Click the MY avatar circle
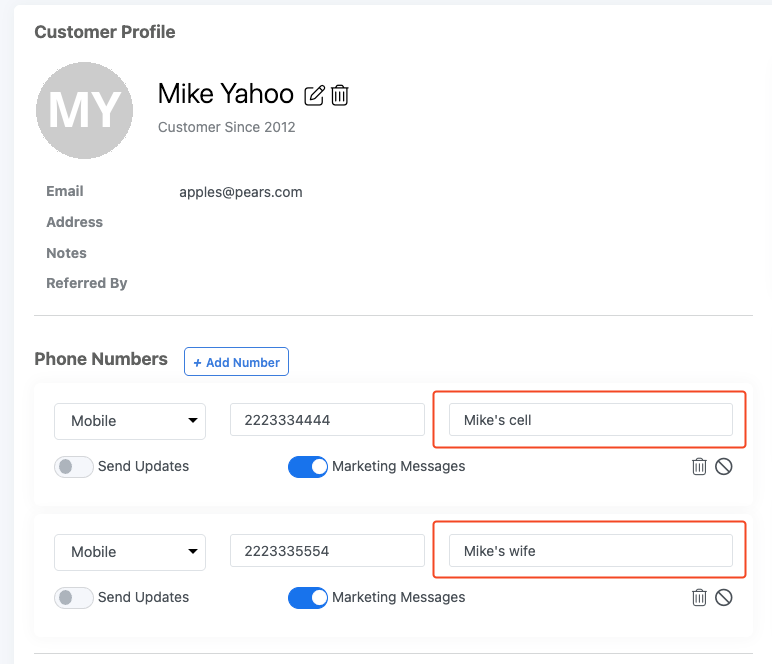The image size is (772, 664). point(84,110)
